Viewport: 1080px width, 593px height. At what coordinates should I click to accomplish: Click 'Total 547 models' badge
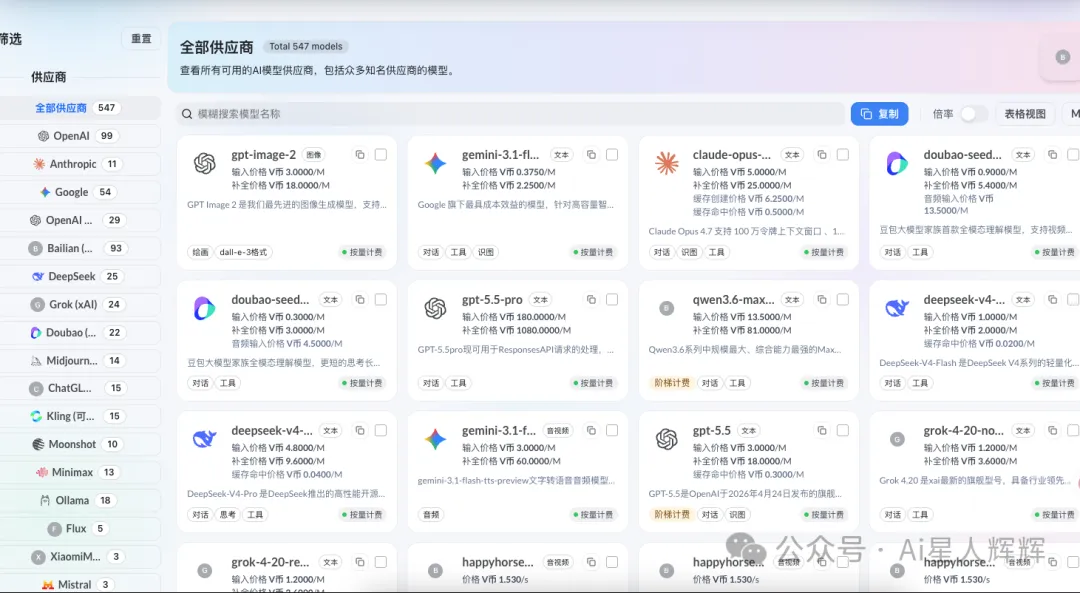[x=306, y=46]
